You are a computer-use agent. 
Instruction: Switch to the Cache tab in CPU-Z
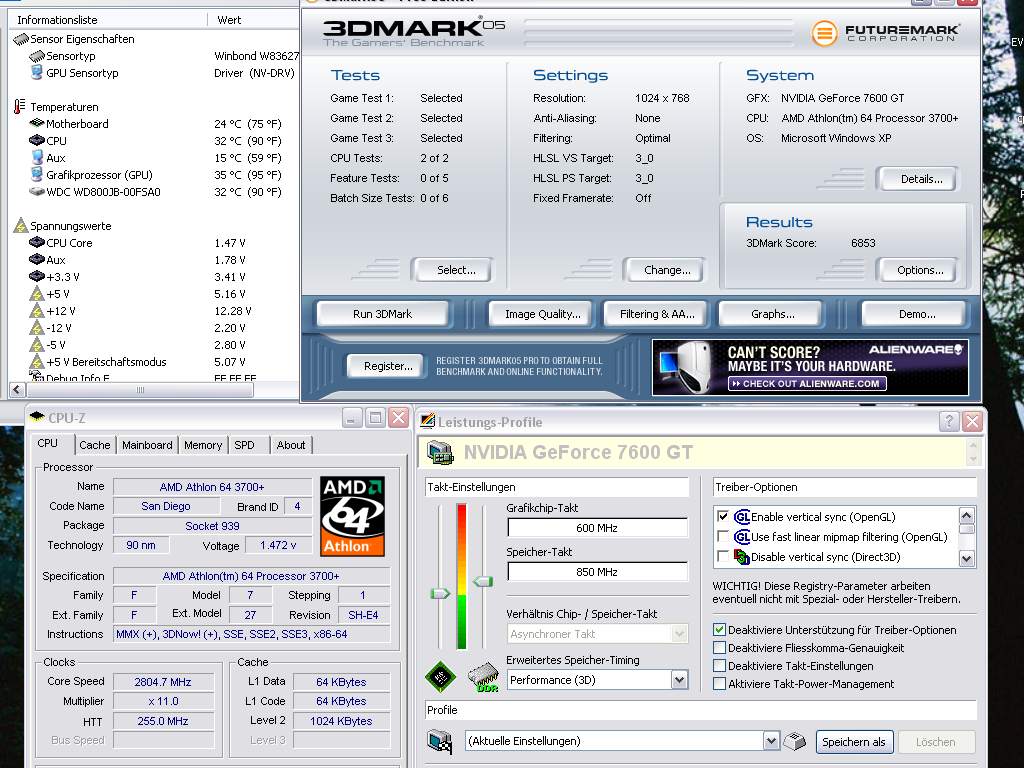pos(95,445)
